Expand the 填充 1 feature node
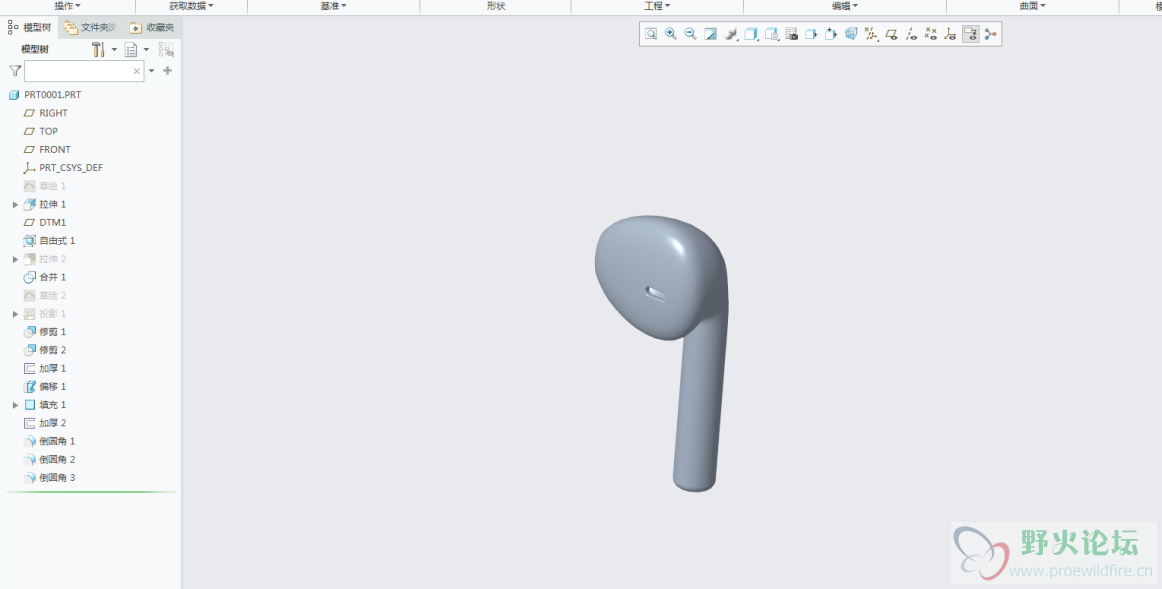This screenshot has height=589, width=1162. click(x=16, y=405)
